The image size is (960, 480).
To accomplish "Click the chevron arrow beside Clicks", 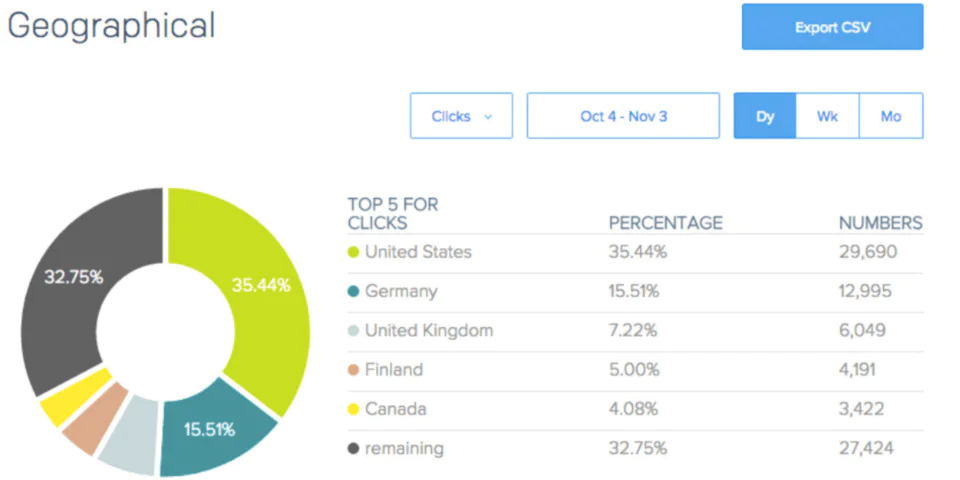I will click(x=488, y=116).
